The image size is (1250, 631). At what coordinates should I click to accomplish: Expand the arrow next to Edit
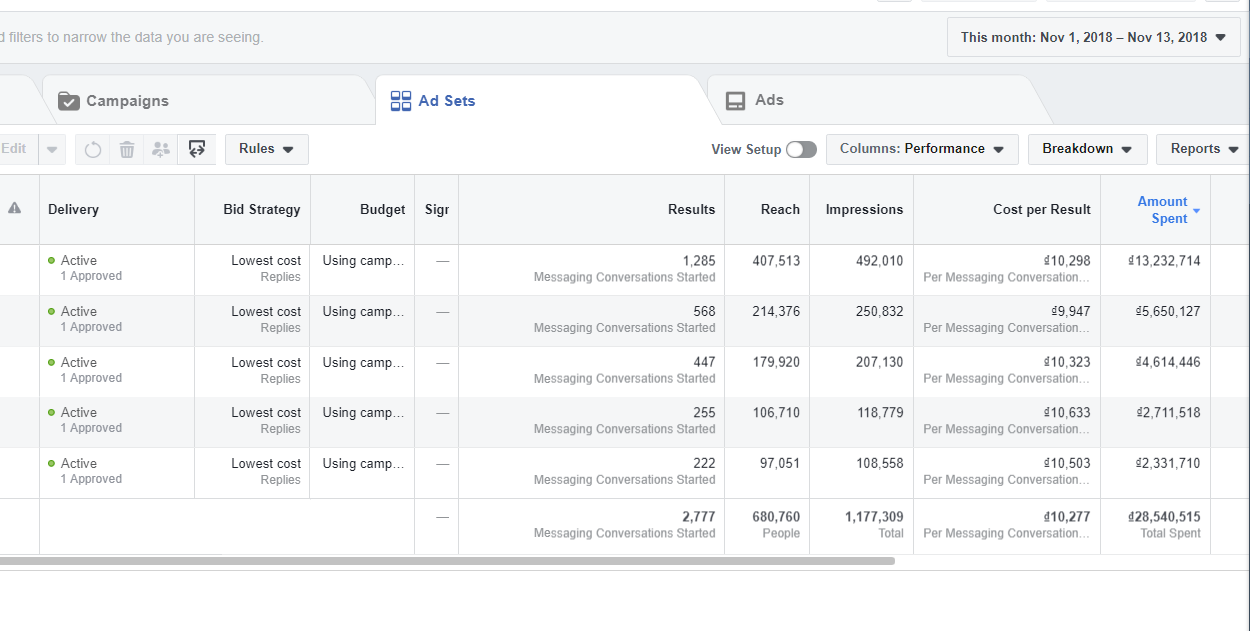coord(52,150)
